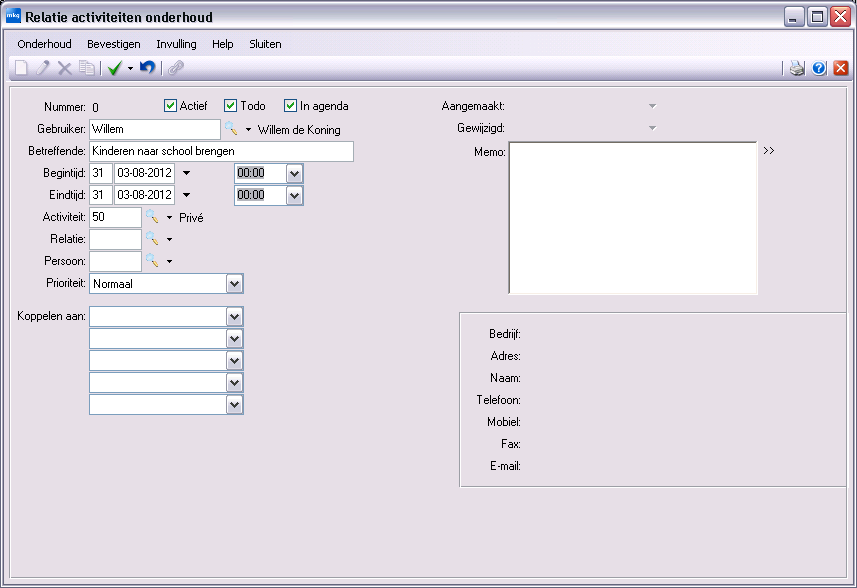Click the grey Delete X toolbar icon
857x588 pixels.
[x=65, y=68]
